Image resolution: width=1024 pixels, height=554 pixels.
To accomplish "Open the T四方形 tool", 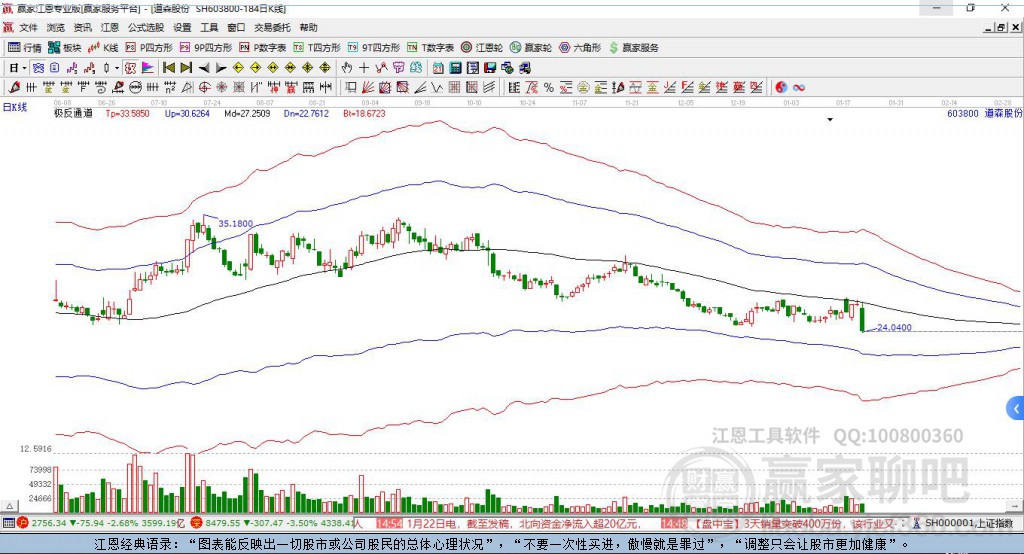I will click(x=317, y=48).
